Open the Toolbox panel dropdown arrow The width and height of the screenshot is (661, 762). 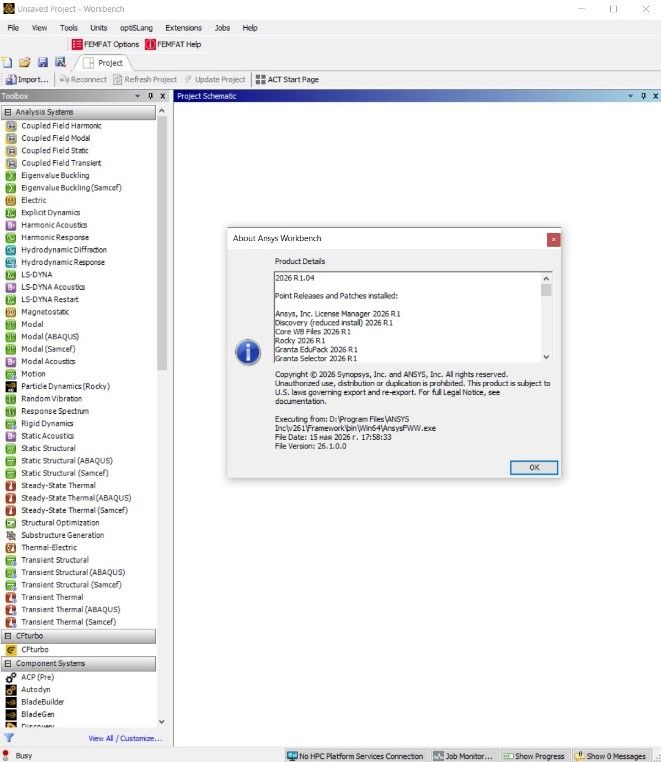click(138, 96)
